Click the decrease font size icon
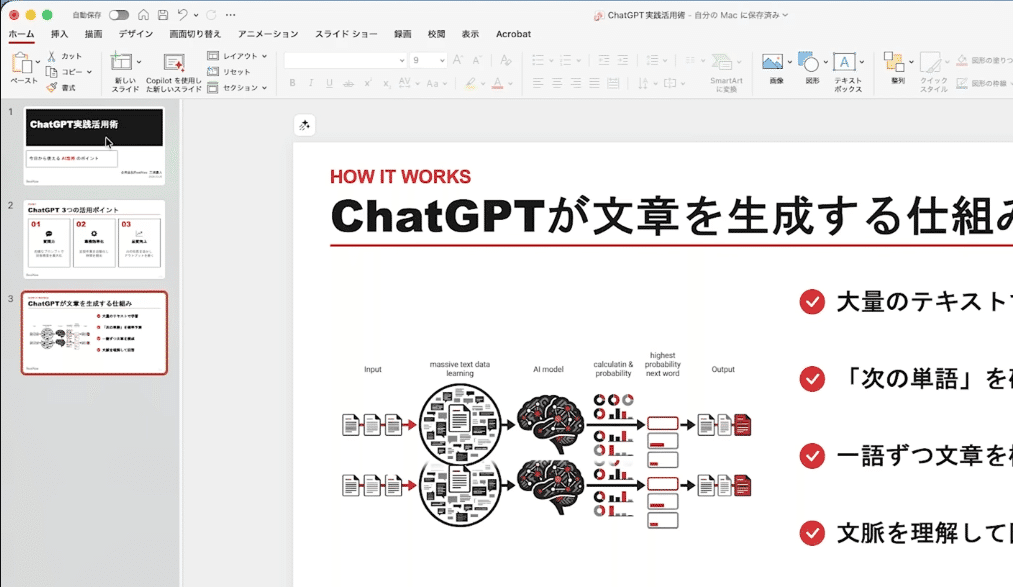 click(x=477, y=60)
